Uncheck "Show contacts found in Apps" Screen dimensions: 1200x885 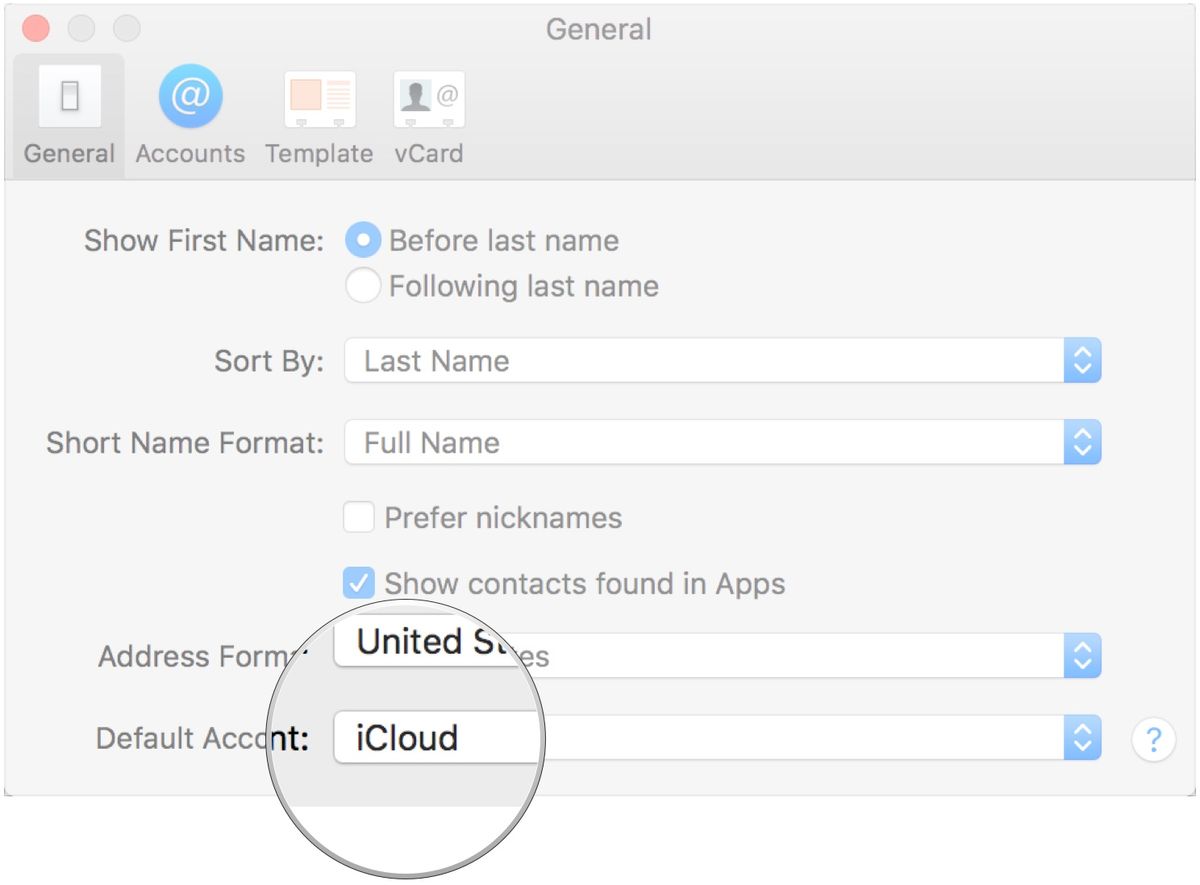pos(358,583)
